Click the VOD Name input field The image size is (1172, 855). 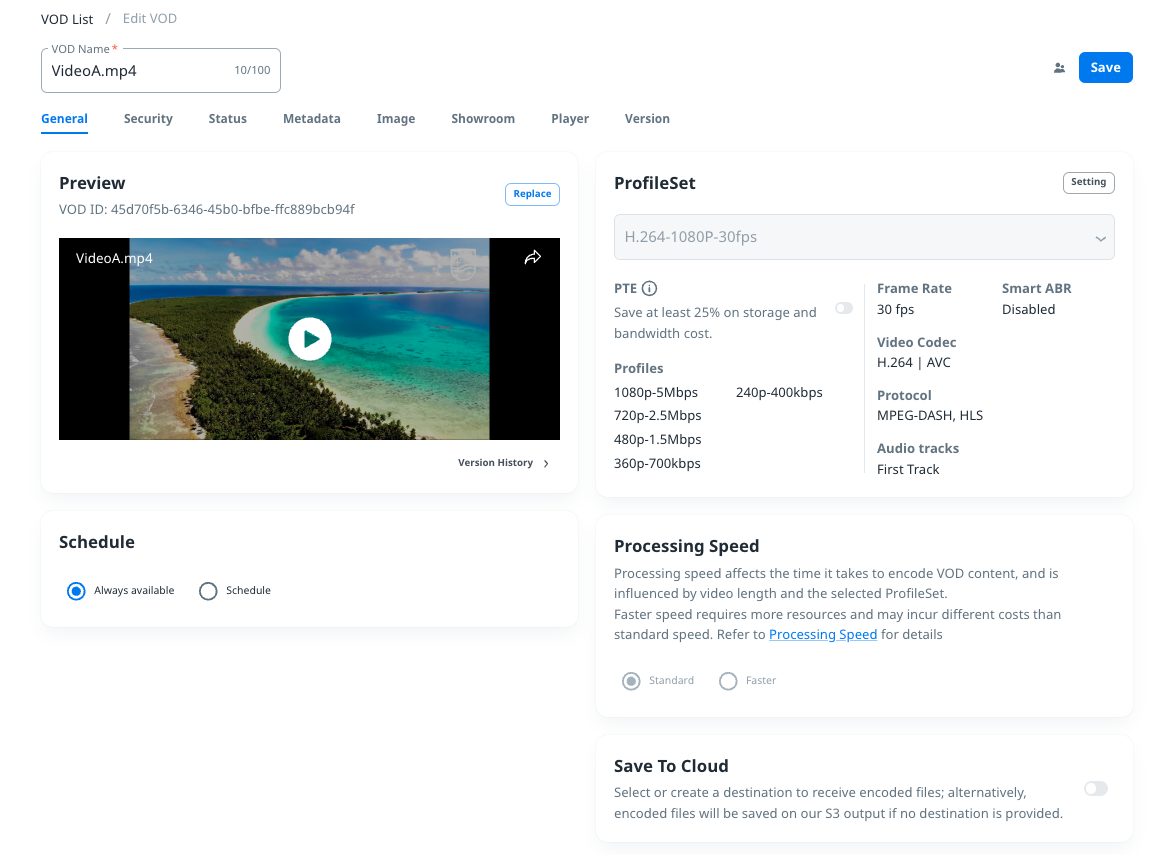[x=140, y=71]
